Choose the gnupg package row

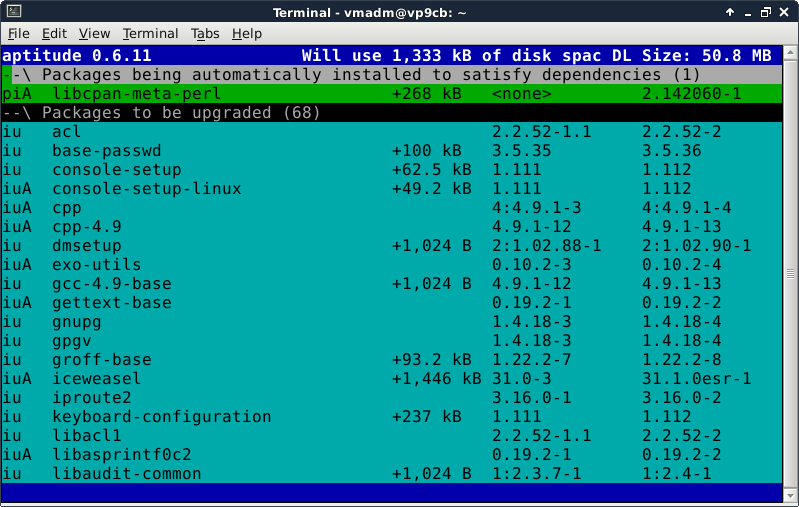pos(77,322)
